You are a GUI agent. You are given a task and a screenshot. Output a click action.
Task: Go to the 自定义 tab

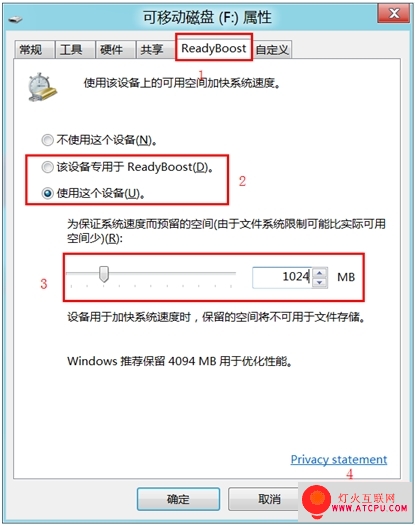coord(272,50)
